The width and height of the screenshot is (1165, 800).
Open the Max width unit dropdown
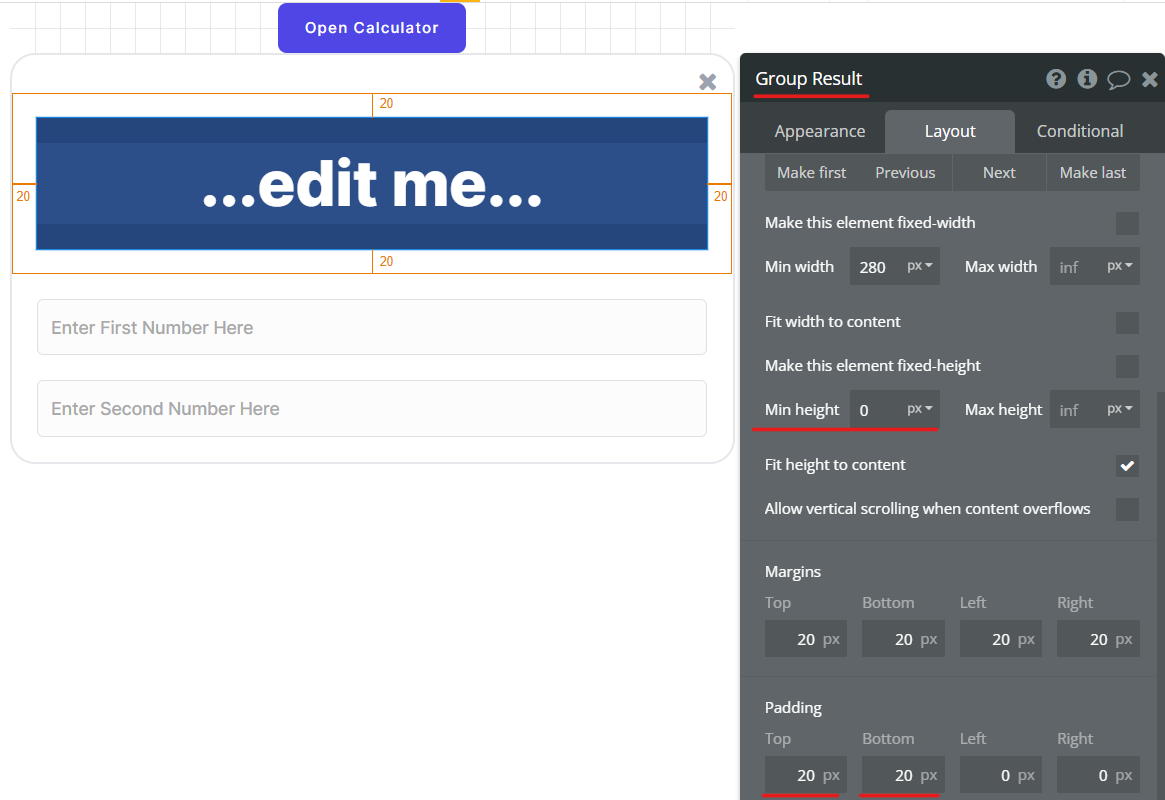(1120, 267)
